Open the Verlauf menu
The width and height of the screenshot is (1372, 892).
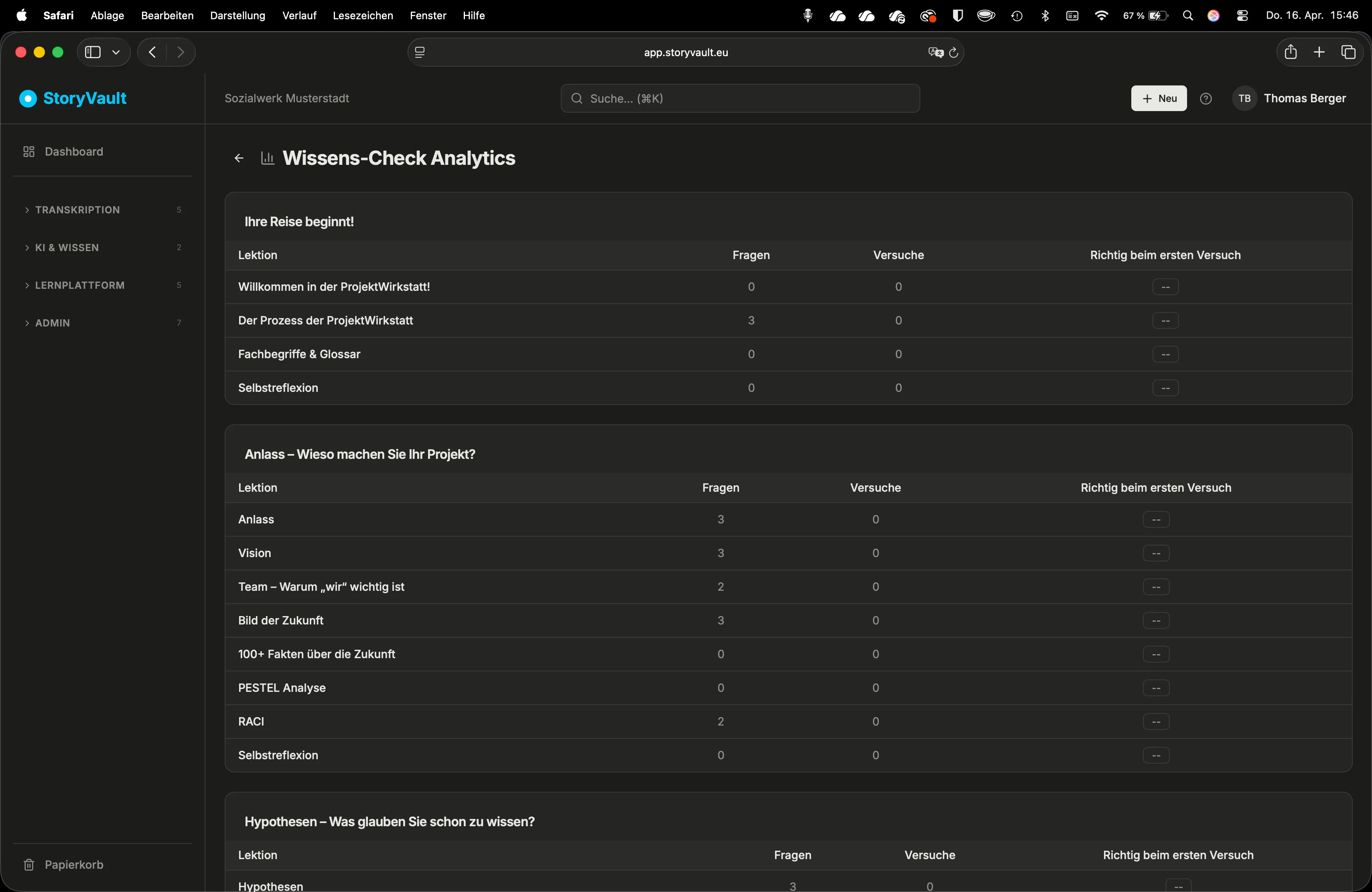[299, 16]
